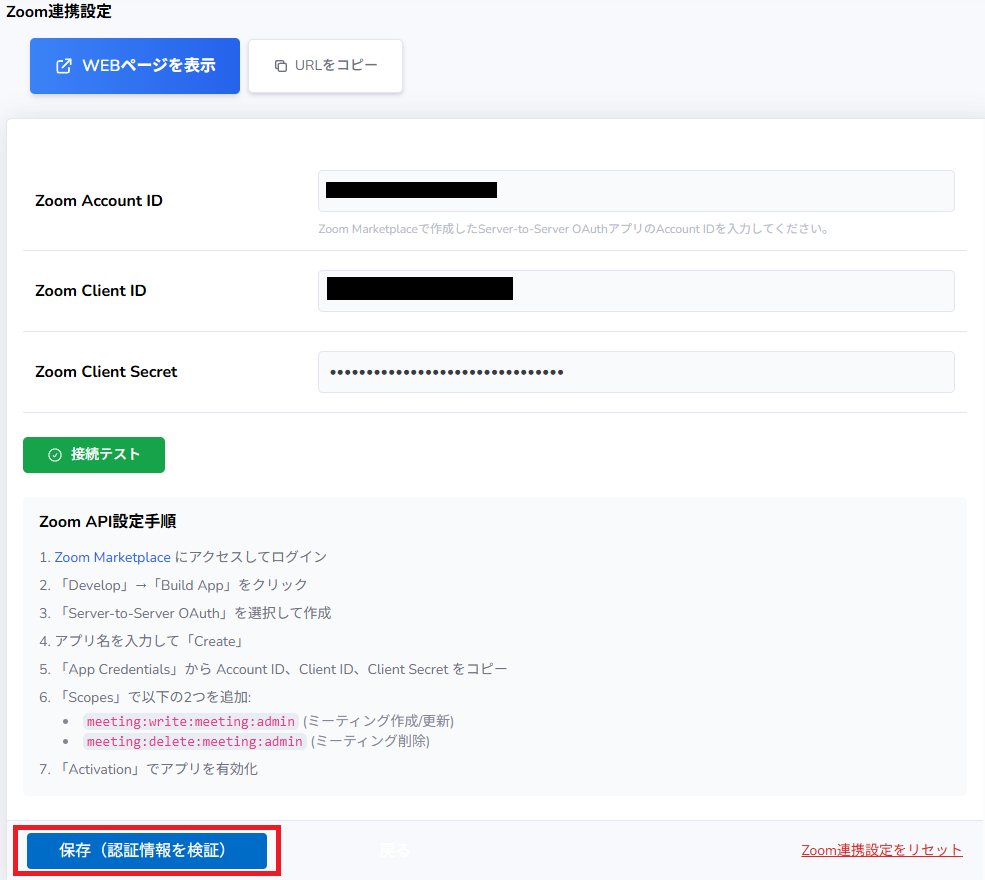Image resolution: width=985 pixels, height=880 pixels.
Task: Click the external-link icon on WEBページを表示
Action: click(x=63, y=66)
